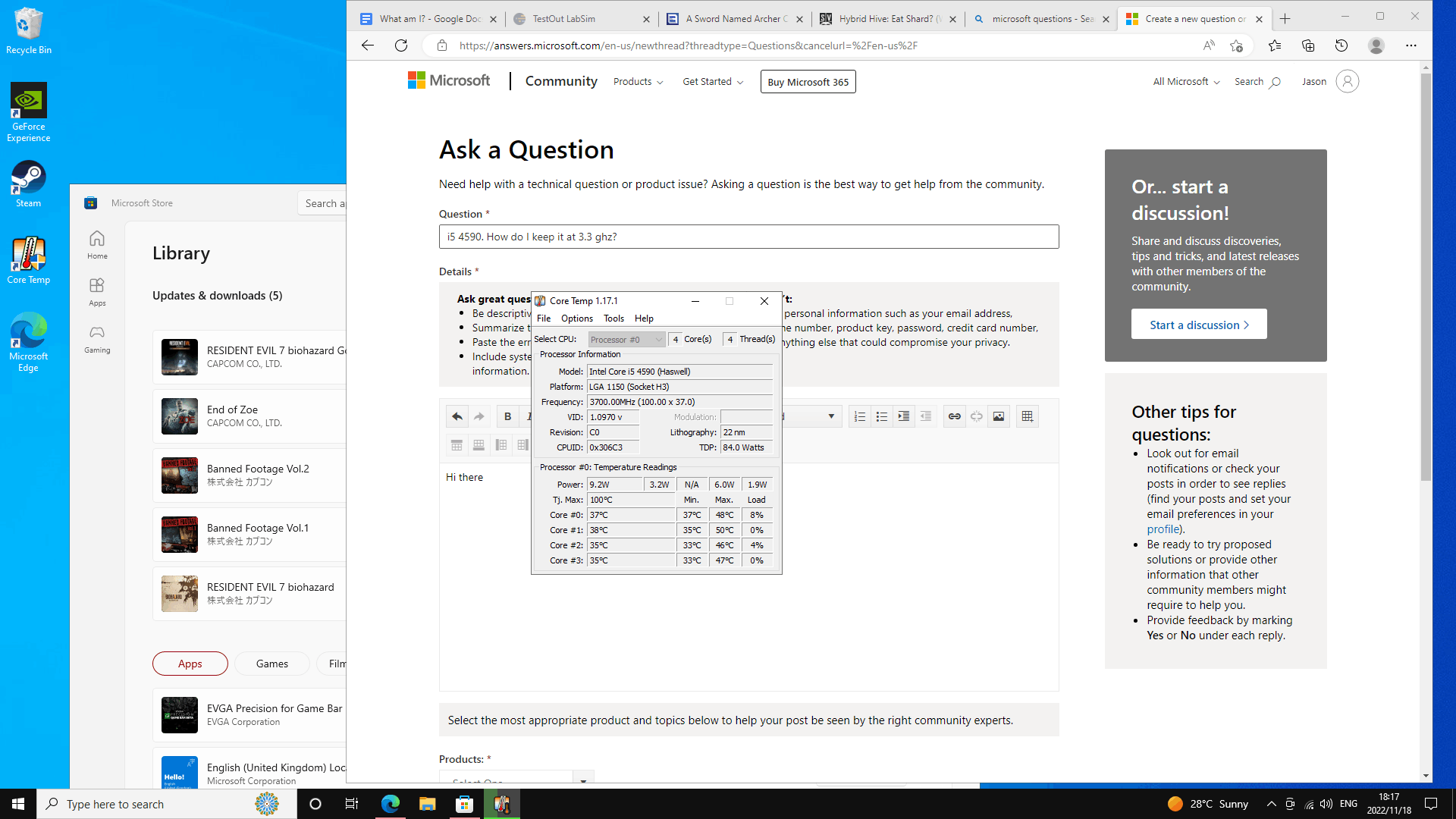The image size is (1456, 819).
Task: Open Gaming section in Microsoft Store sidebar
Action: (x=97, y=339)
